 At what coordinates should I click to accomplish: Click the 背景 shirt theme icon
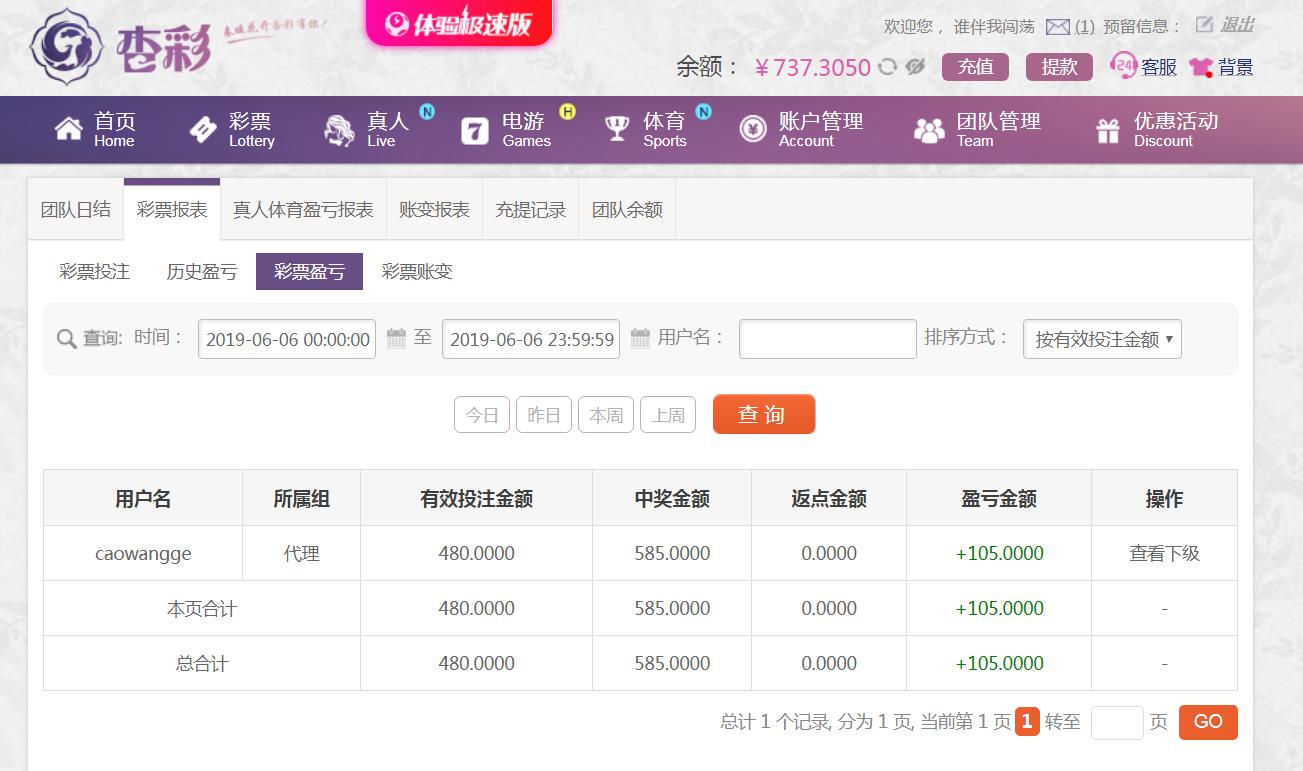1201,67
